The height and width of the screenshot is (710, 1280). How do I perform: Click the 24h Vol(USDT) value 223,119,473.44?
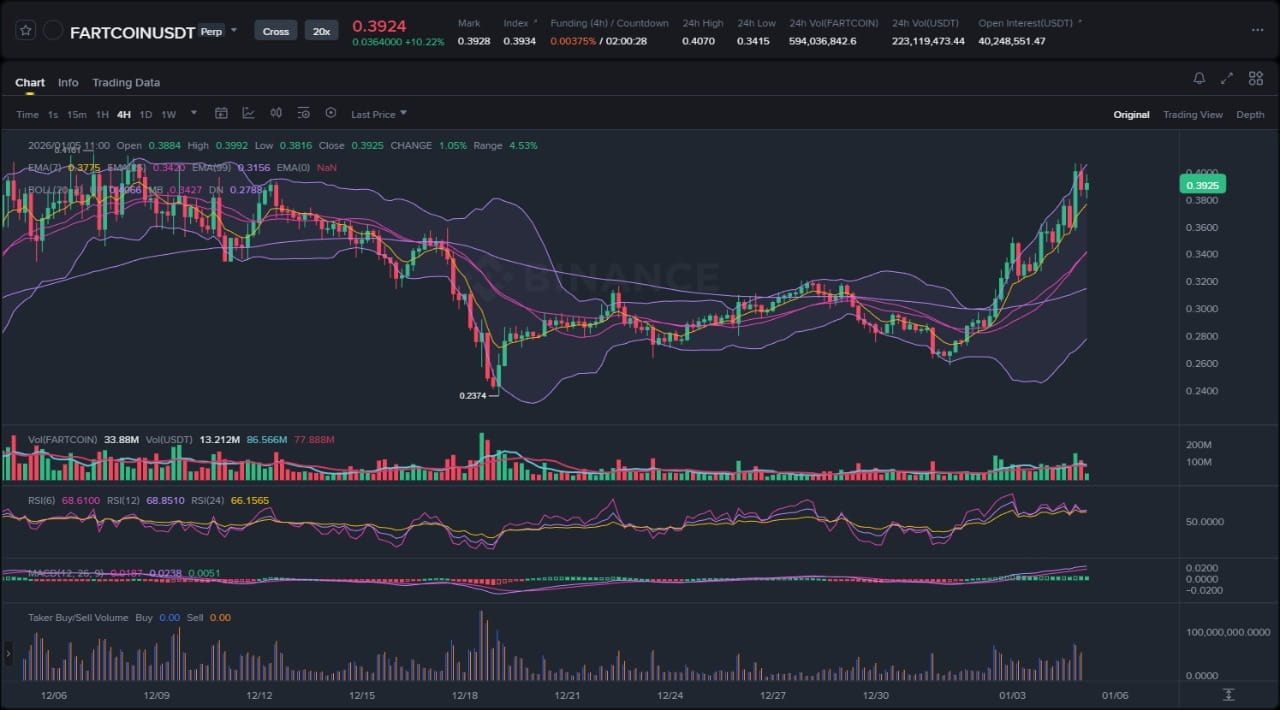[x=928, y=41]
